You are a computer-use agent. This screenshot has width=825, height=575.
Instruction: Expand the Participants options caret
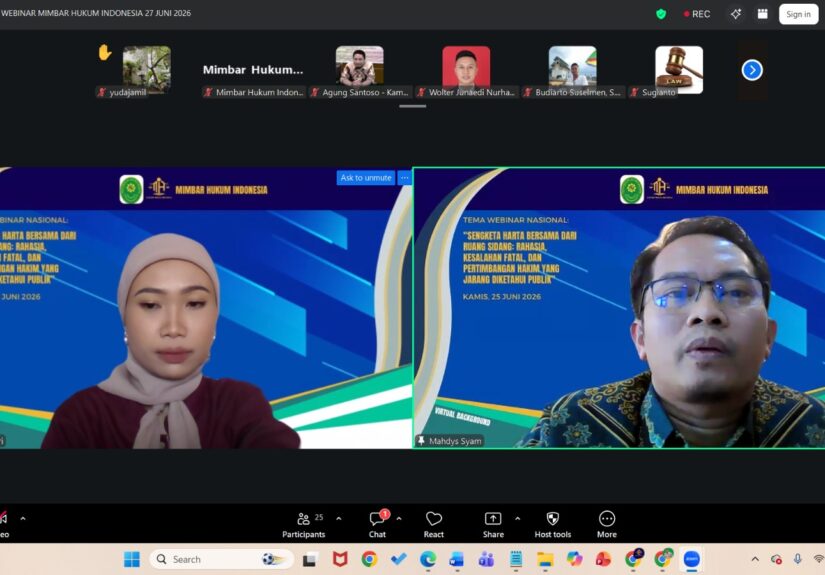(x=339, y=519)
